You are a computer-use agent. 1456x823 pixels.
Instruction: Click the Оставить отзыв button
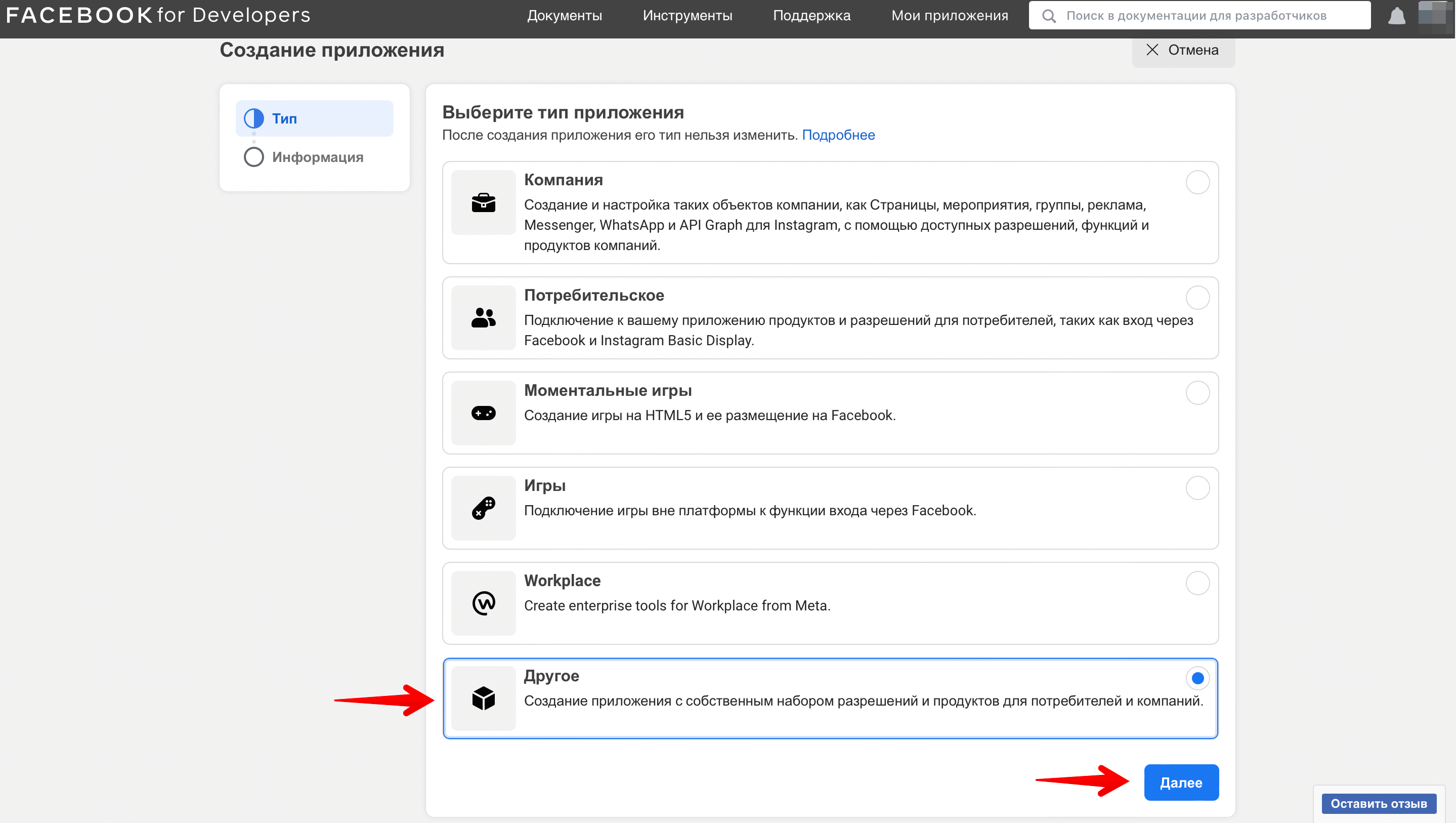coord(1378,803)
